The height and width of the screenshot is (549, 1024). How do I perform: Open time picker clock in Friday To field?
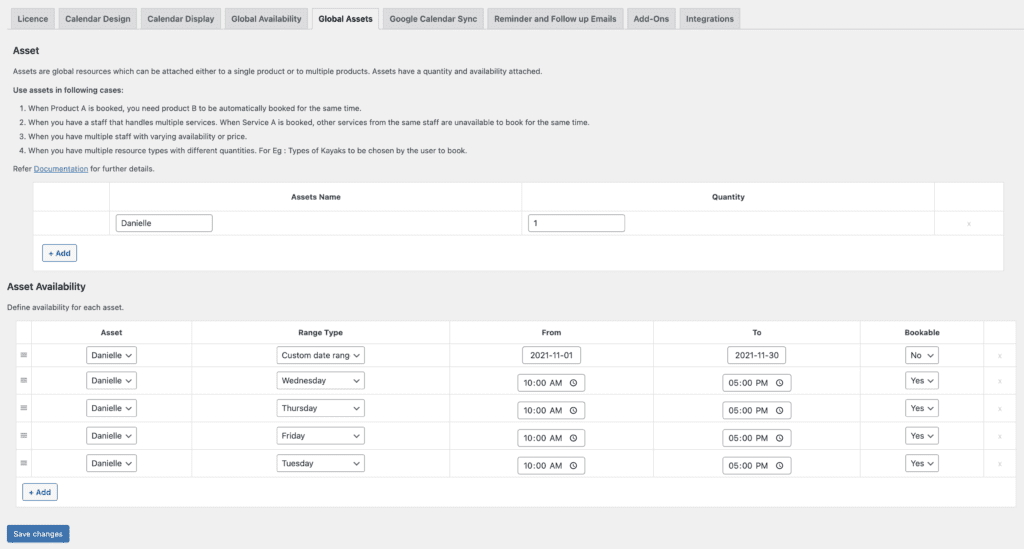(779, 438)
